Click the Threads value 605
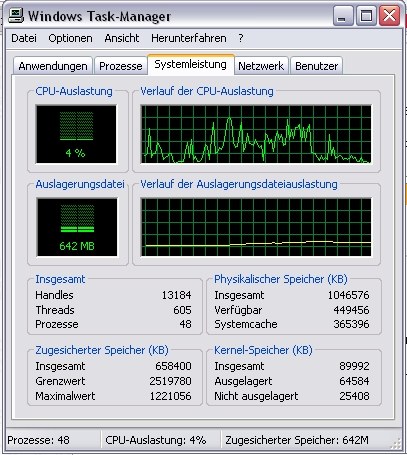The image size is (407, 455). (182, 310)
